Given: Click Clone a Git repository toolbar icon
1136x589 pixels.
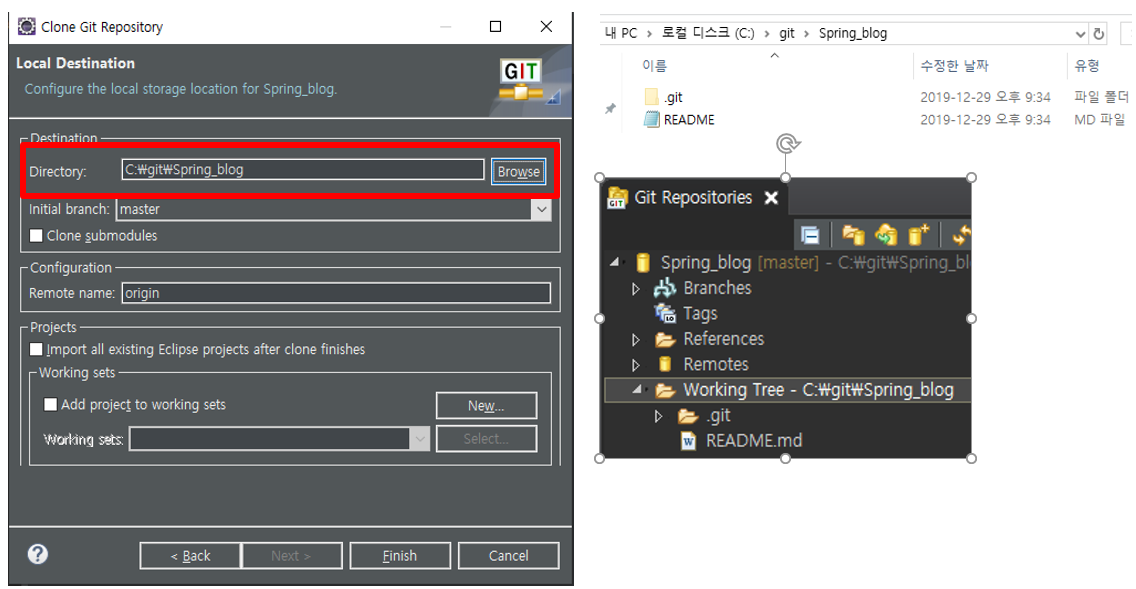Looking at the screenshot, I should 885,235.
